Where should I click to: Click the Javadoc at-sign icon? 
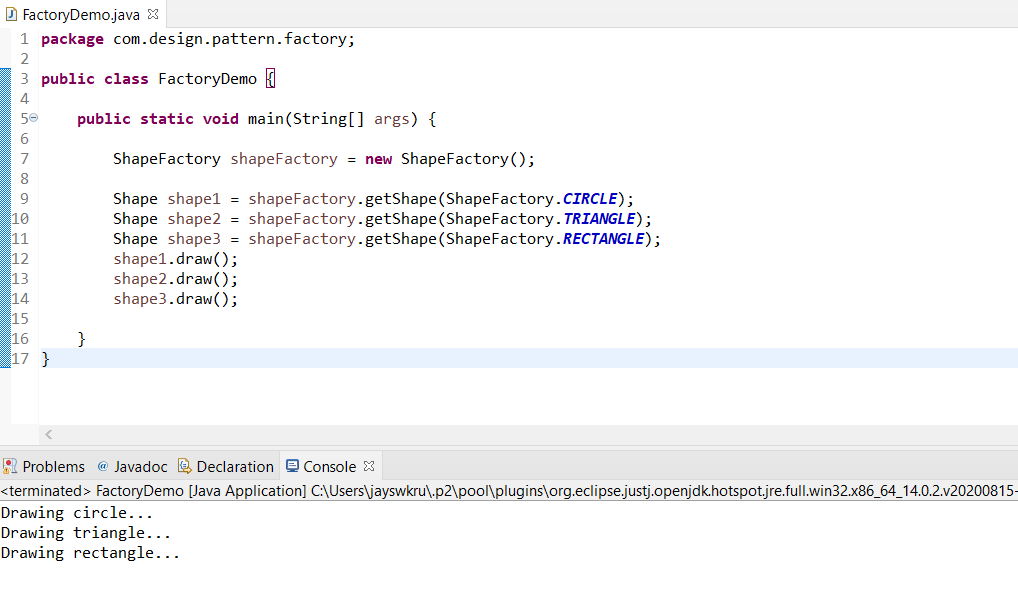tap(103, 466)
